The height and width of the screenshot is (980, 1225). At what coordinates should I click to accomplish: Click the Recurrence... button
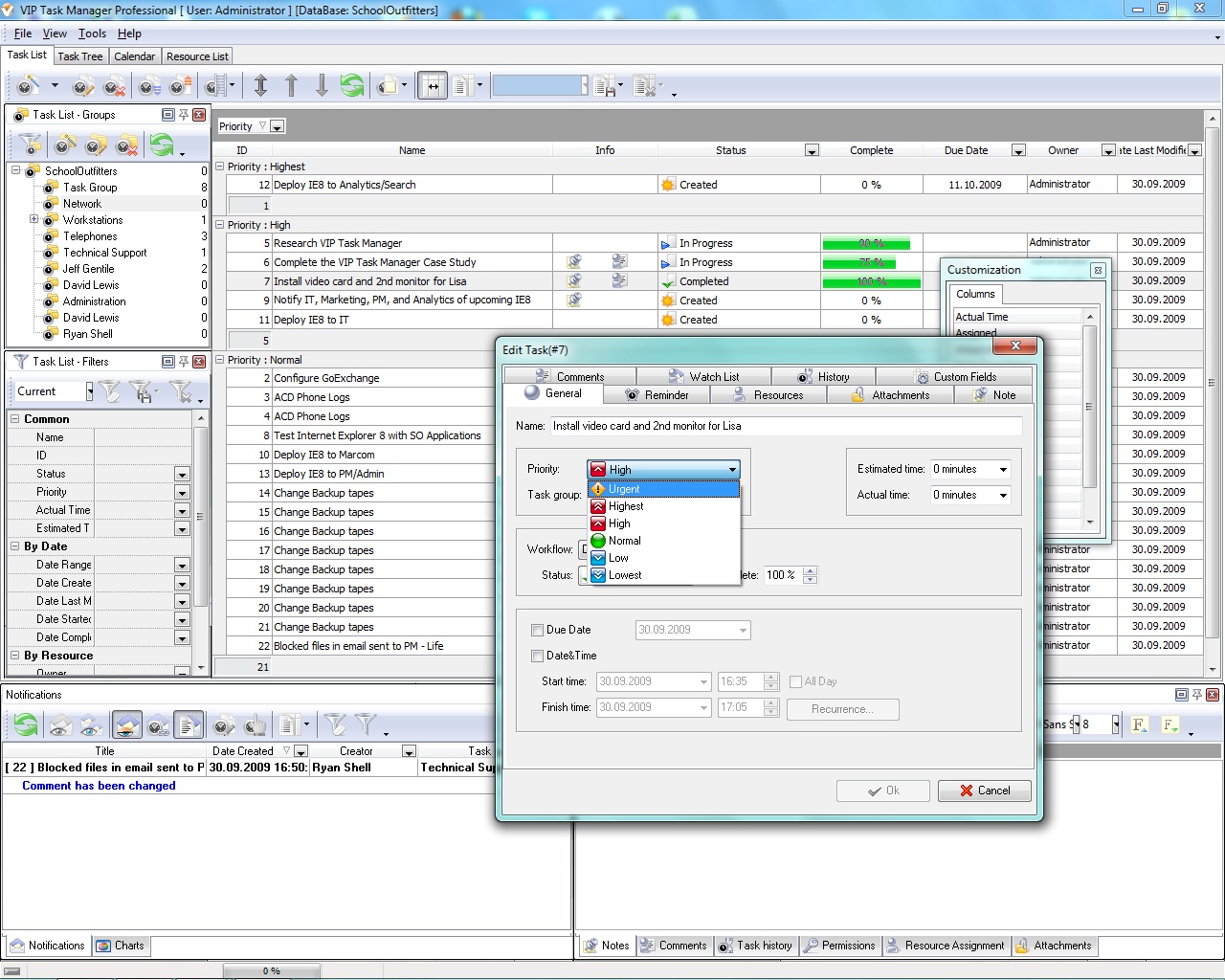coord(842,709)
